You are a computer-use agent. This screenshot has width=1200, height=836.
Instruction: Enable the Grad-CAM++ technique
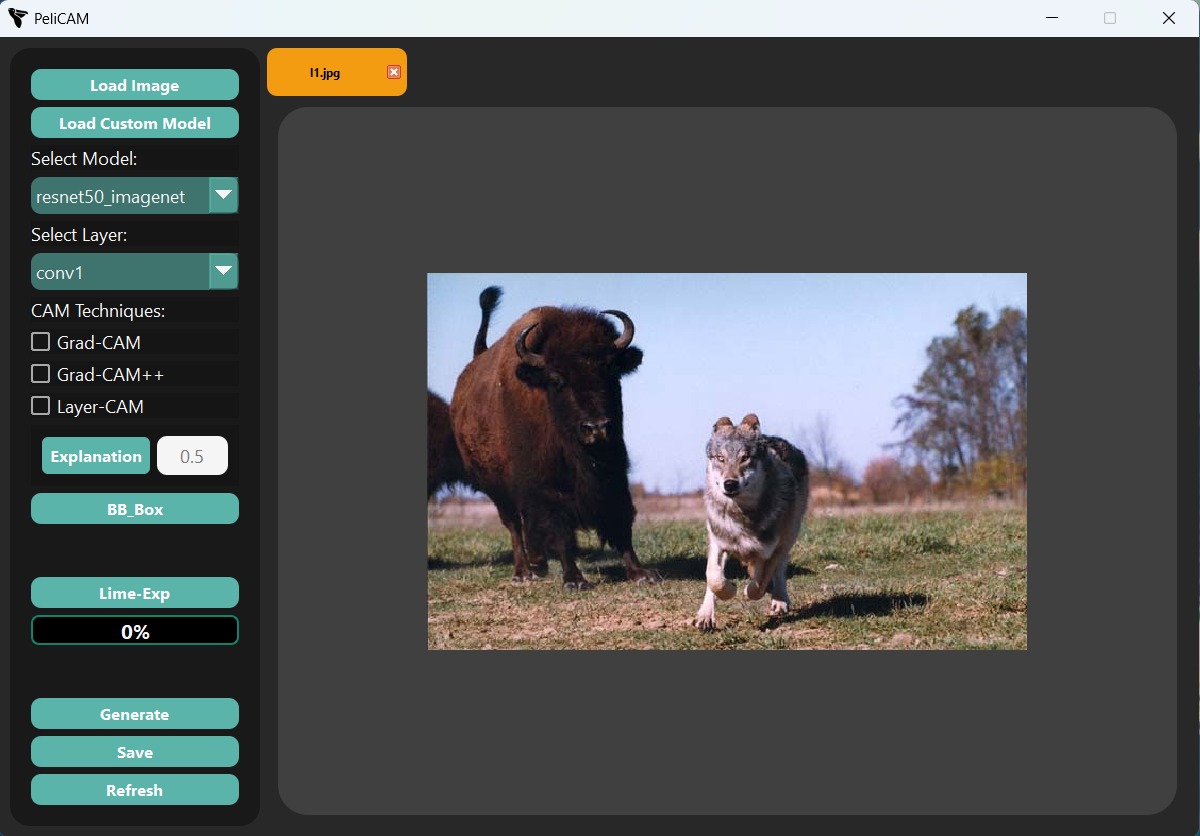click(40, 373)
